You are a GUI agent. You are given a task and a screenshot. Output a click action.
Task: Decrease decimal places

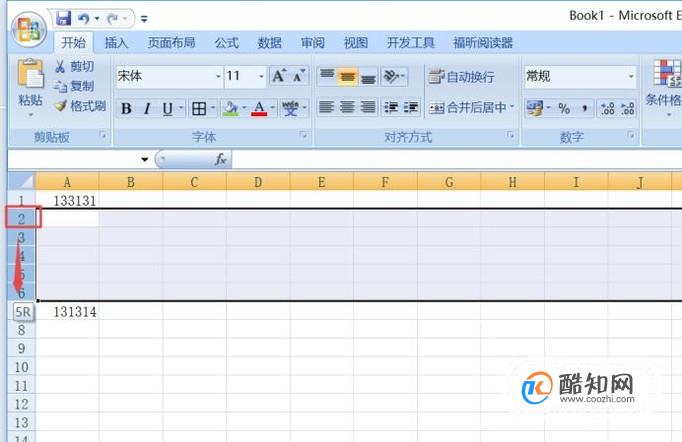tap(628, 108)
